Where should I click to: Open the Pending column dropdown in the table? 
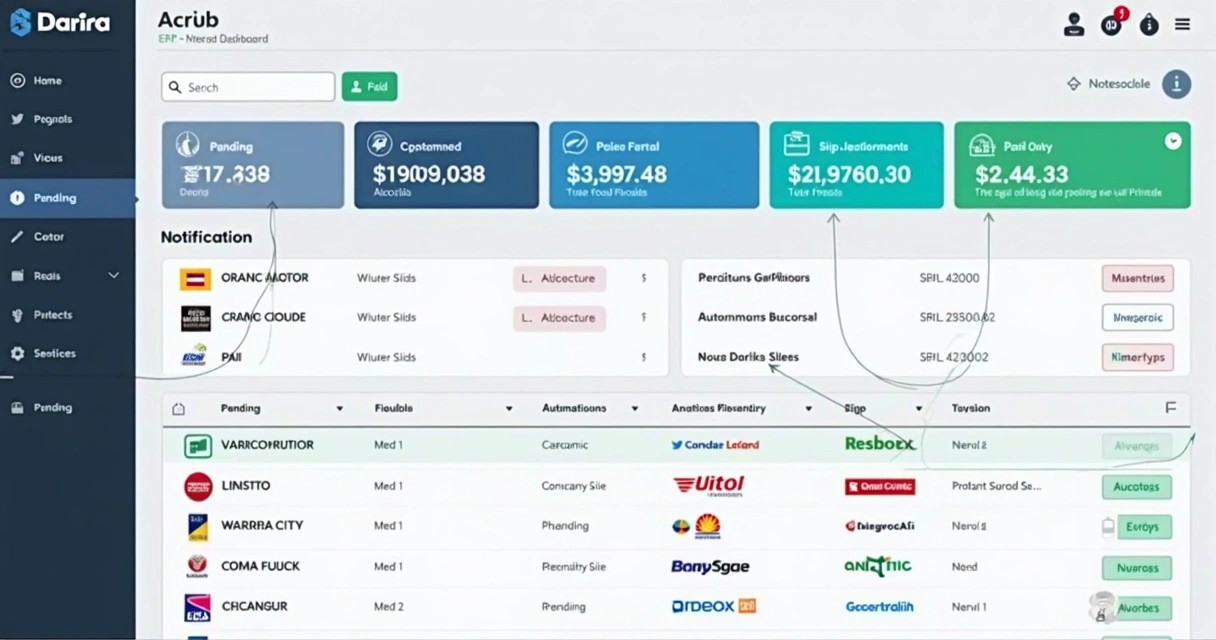[339, 408]
